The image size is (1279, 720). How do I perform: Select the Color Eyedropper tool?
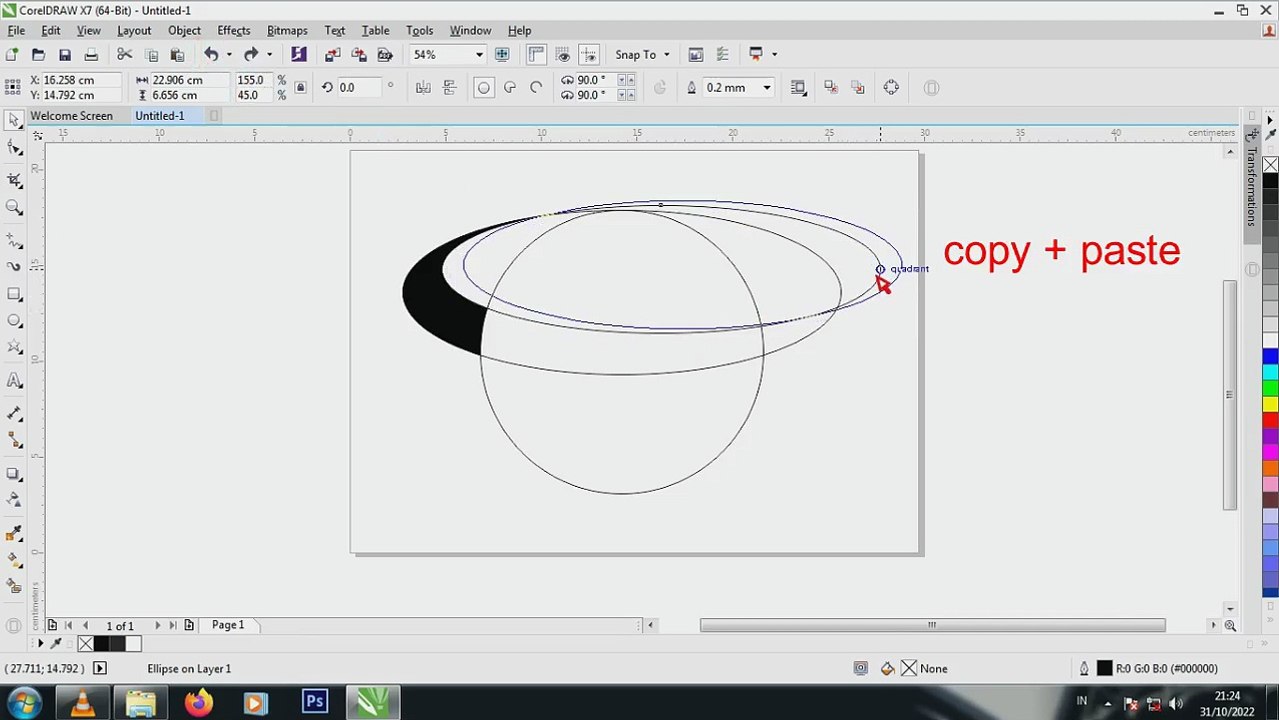click(x=14, y=535)
